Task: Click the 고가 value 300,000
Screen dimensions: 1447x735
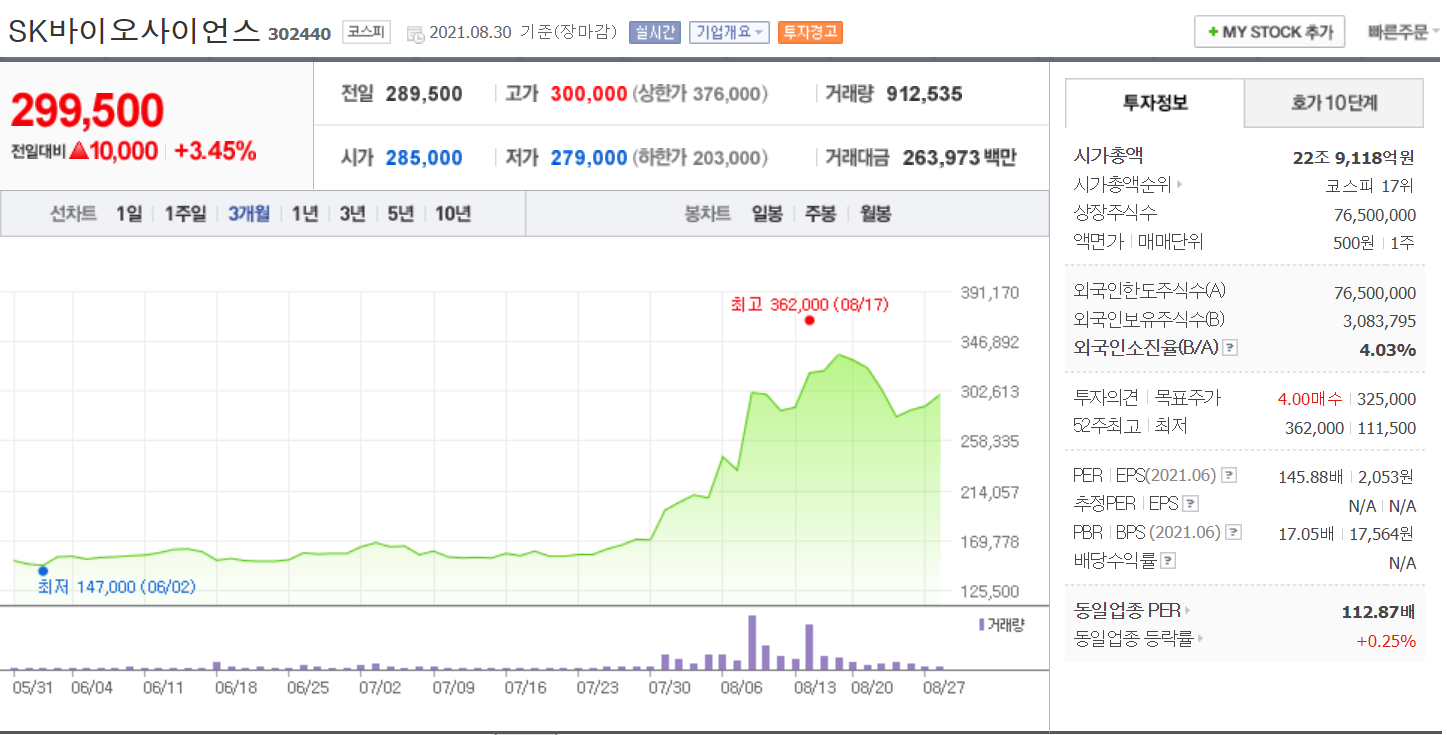Action: point(588,94)
